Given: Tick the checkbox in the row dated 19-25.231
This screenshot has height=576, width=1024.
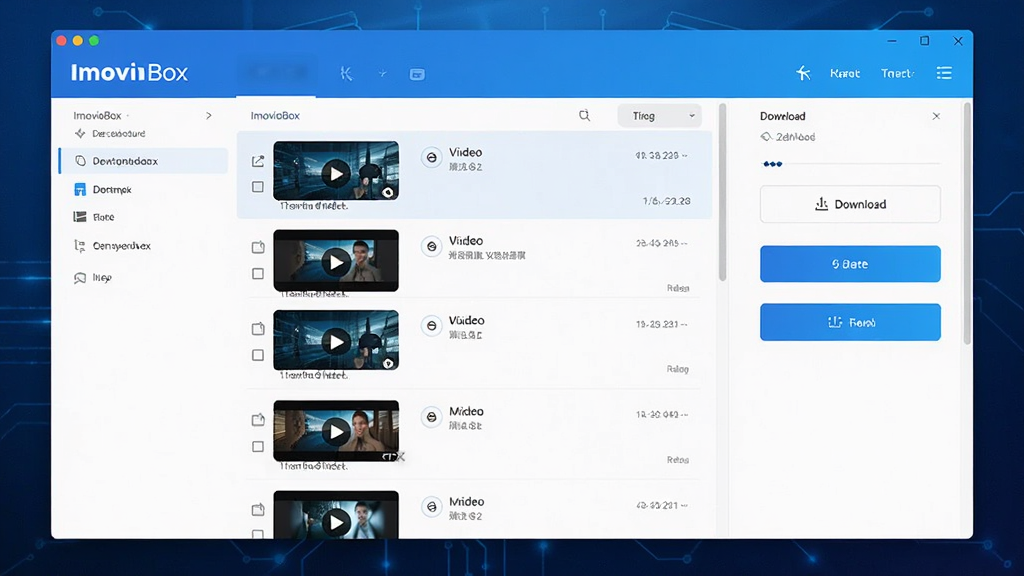Looking at the screenshot, I should (258, 355).
